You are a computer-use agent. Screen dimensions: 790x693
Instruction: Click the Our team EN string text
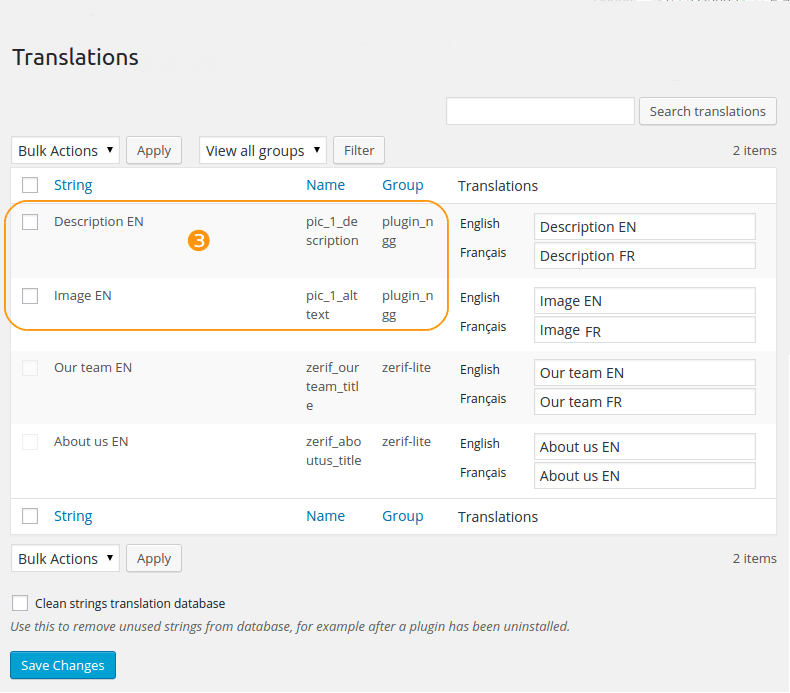tap(93, 368)
